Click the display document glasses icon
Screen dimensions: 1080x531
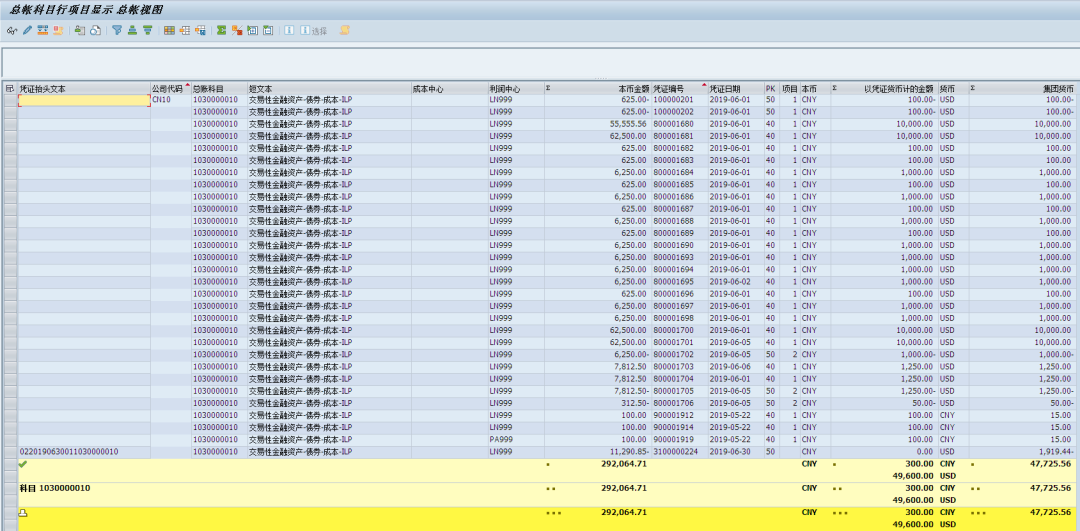point(12,30)
